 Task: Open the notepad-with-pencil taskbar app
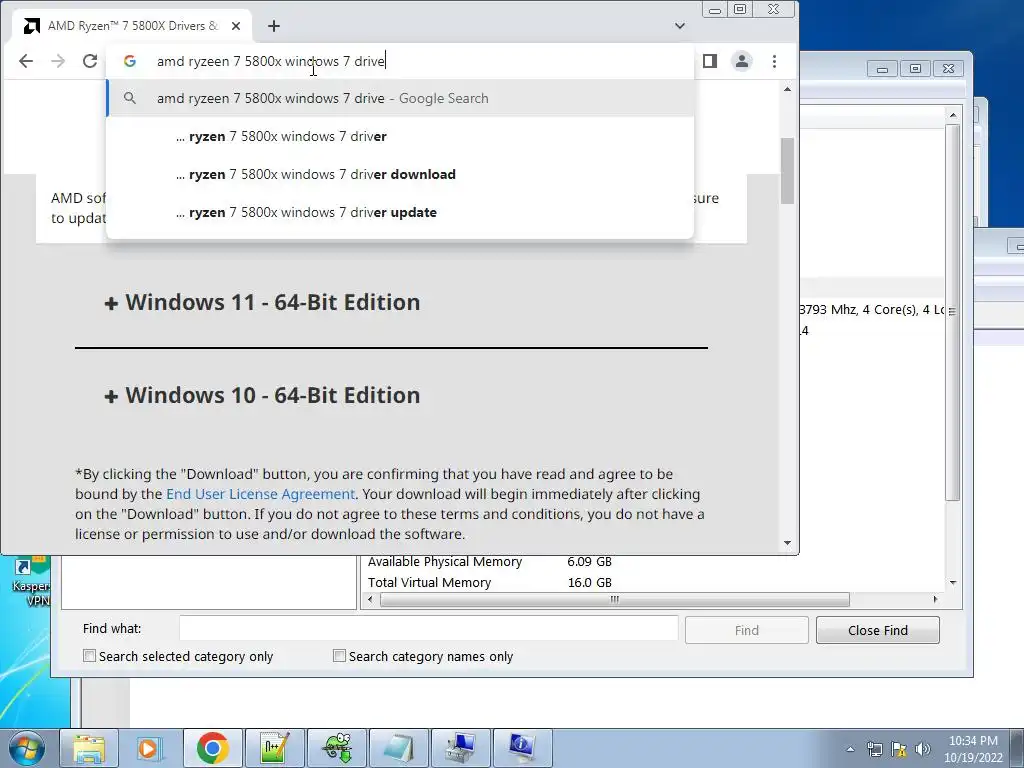(274, 748)
